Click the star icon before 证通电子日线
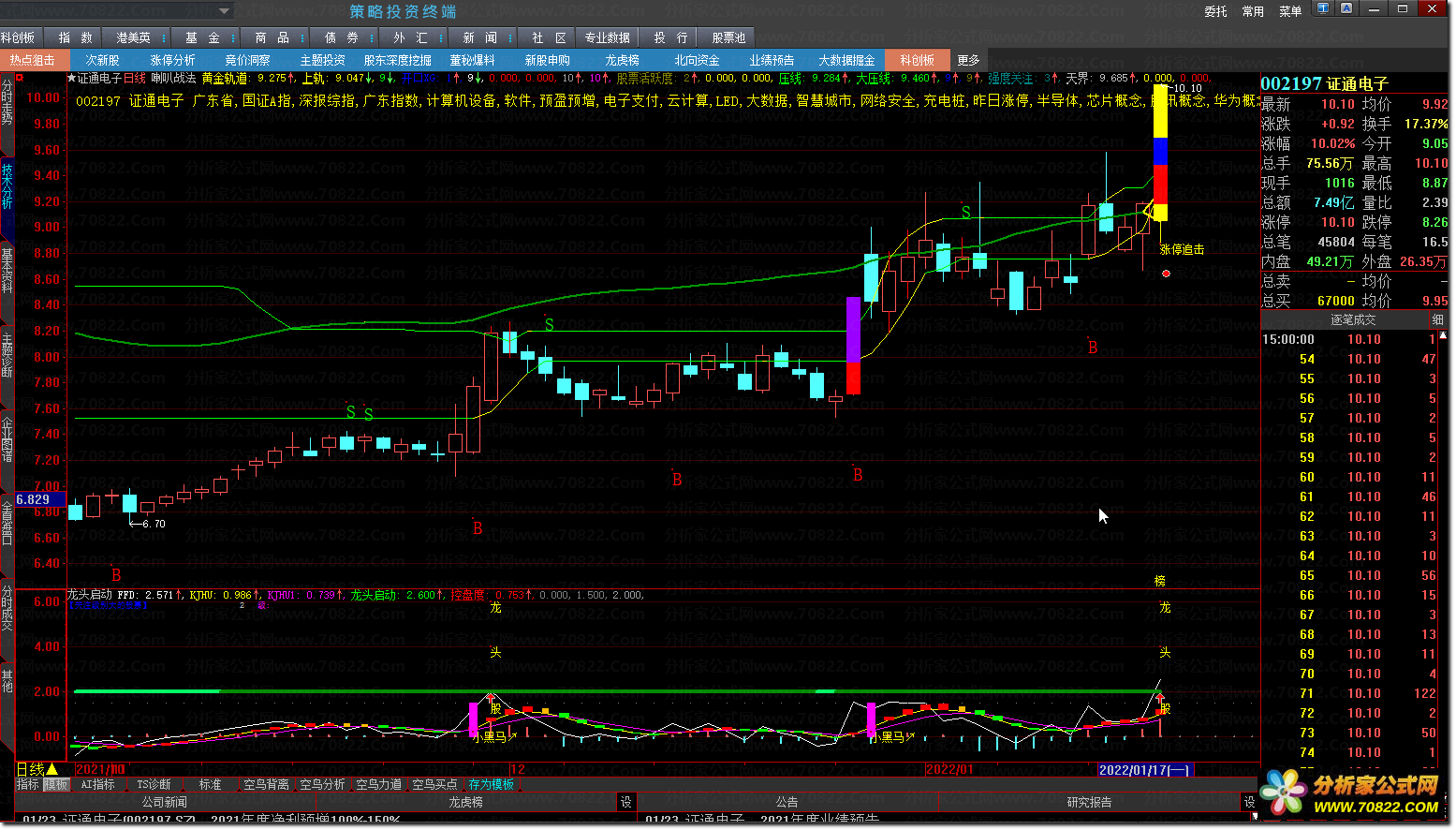1456x830 pixels. click(71, 79)
